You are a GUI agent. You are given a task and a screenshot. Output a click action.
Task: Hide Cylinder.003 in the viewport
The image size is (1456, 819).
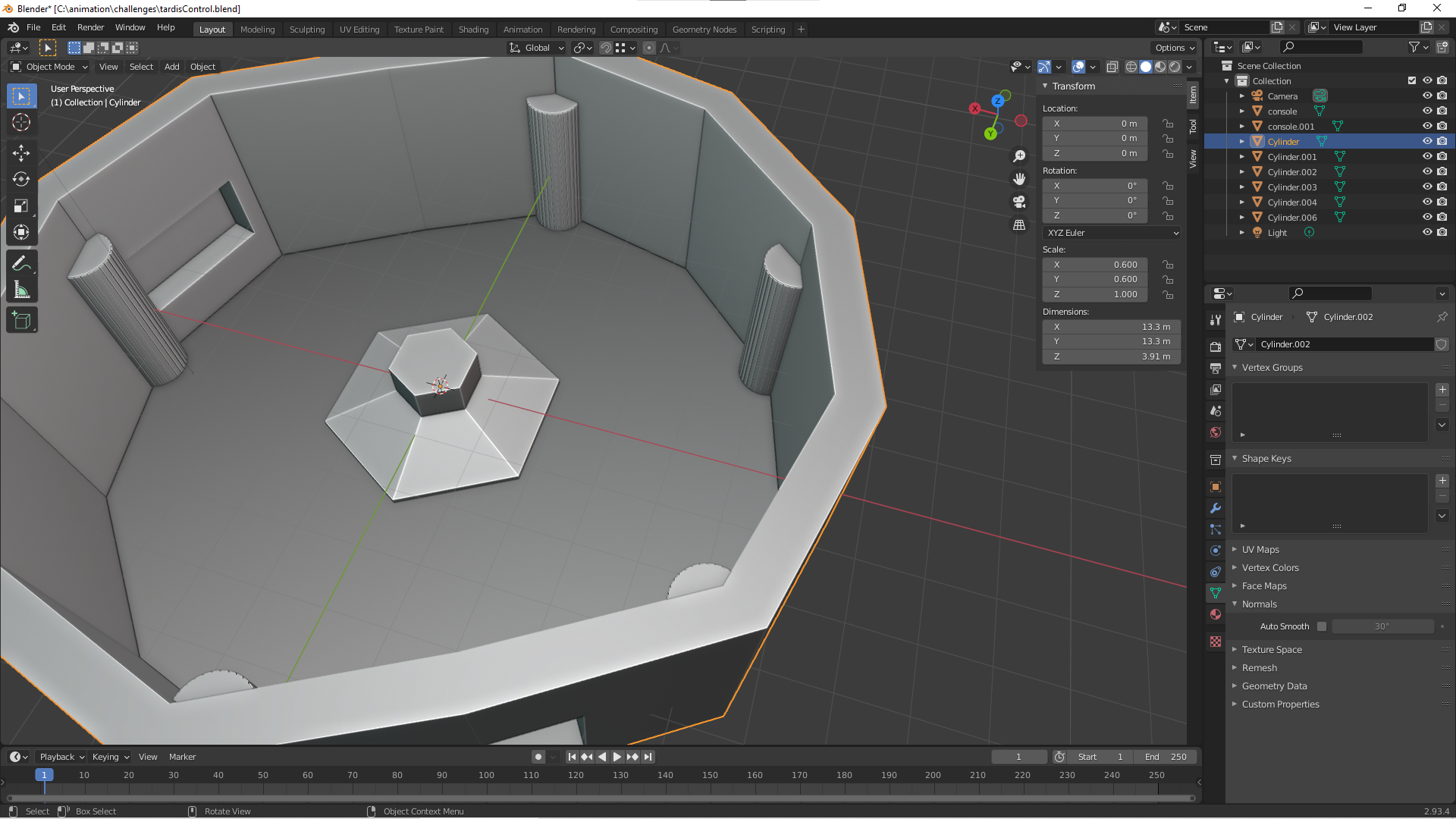1426,187
